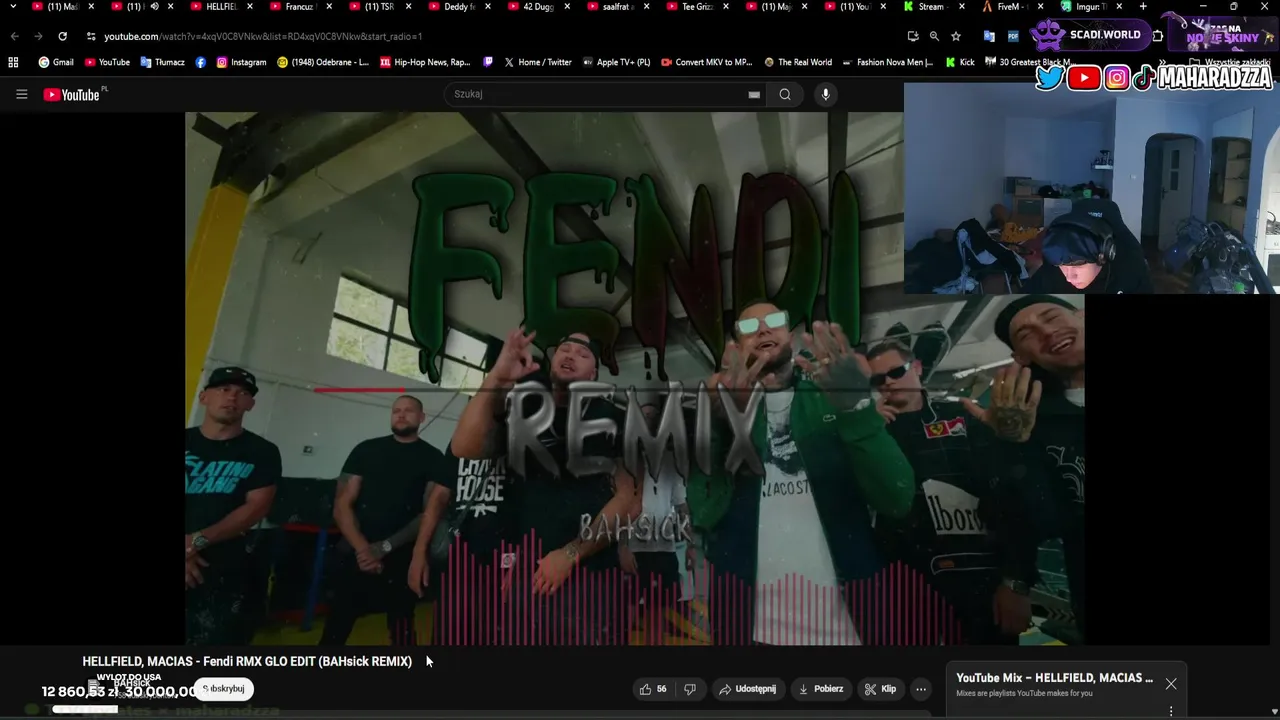The width and height of the screenshot is (1280, 720).
Task: Close the Francuz tab
Action: pos(328,7)
